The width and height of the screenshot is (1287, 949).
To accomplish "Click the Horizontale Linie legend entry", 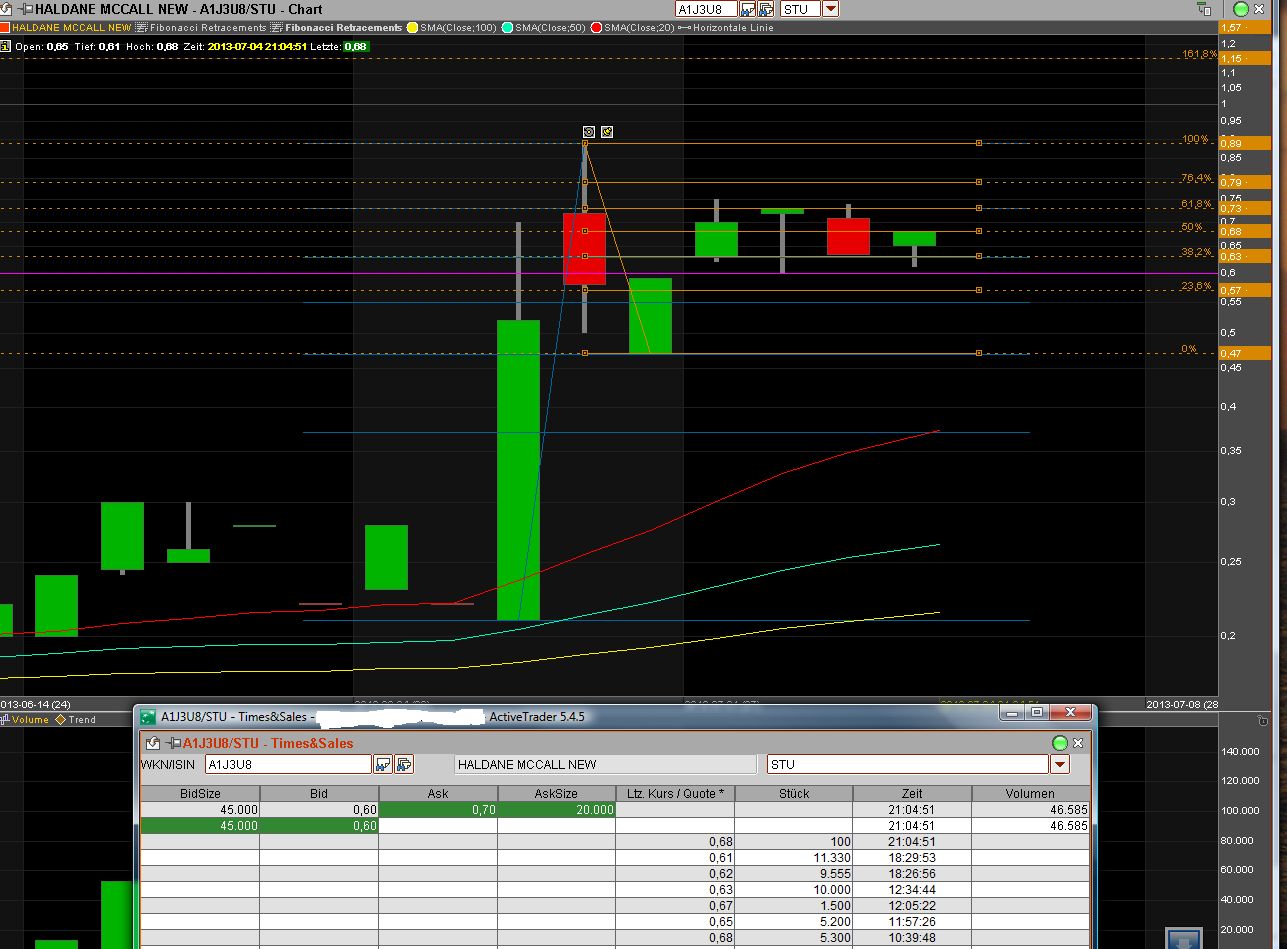I will coord(725,28).
